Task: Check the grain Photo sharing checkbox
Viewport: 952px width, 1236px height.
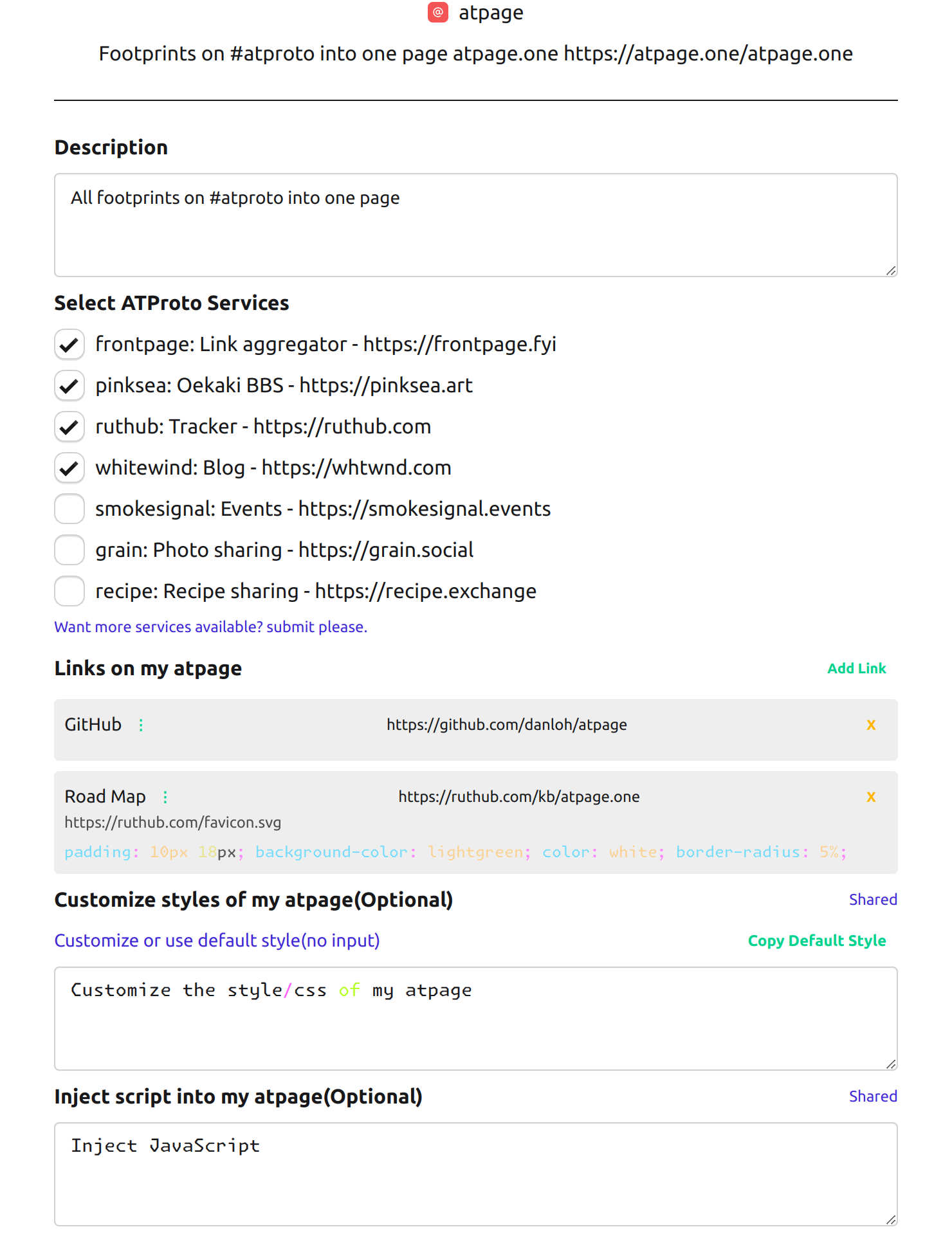Action: (69, 550)
